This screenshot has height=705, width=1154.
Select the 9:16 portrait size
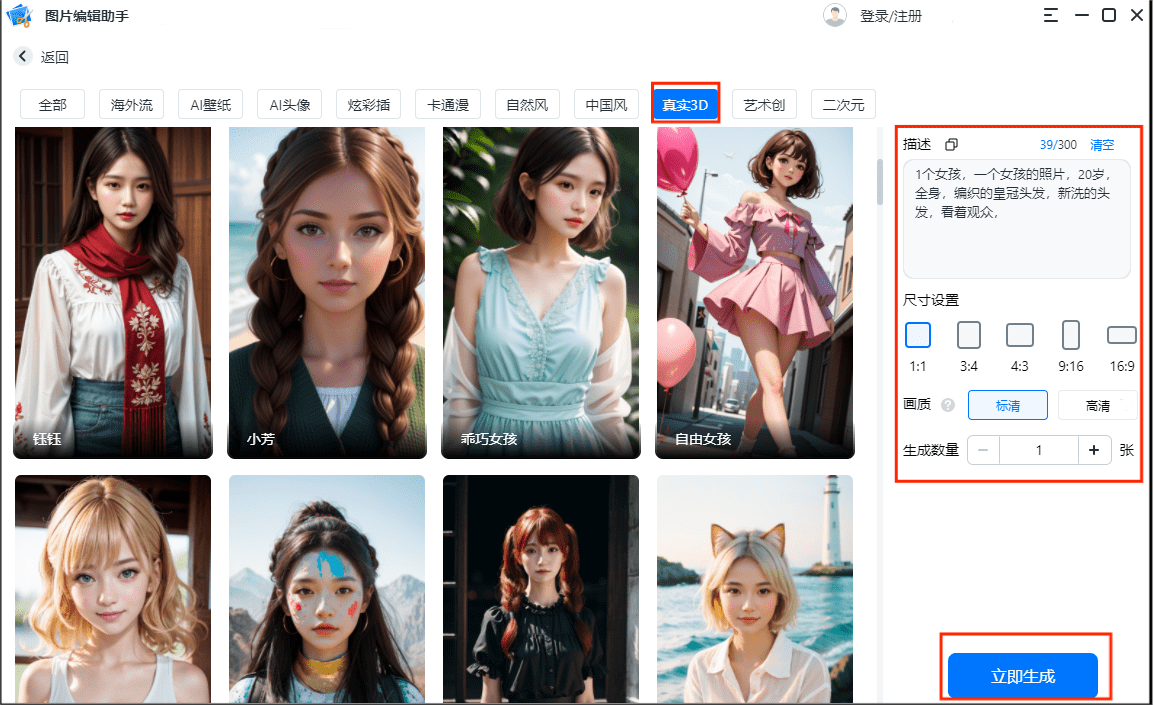tap(1070, 335)
